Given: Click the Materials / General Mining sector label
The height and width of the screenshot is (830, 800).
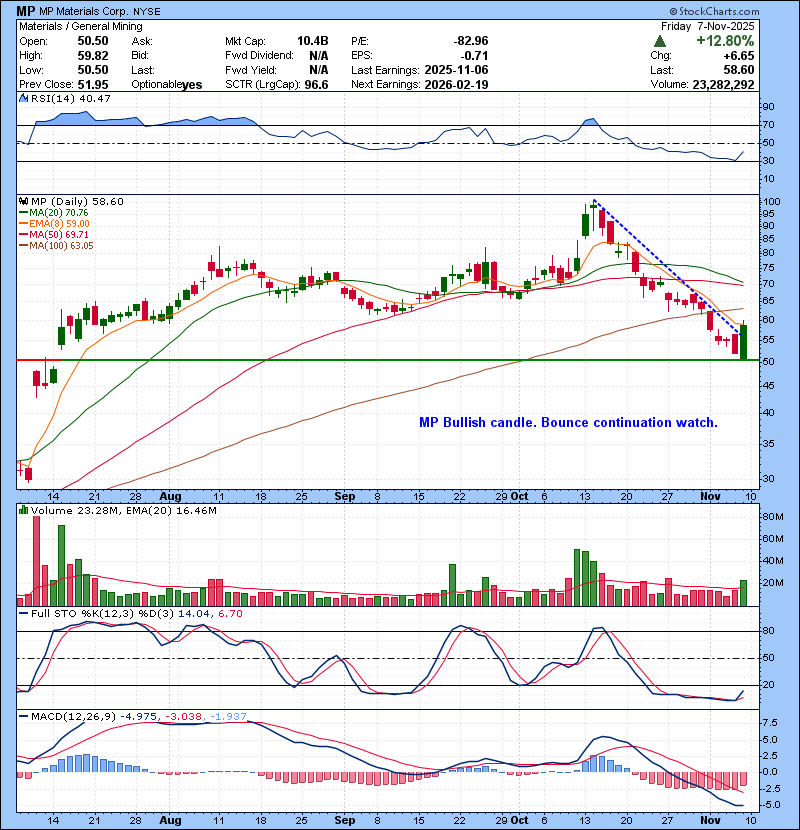Looking at the screenshot, I should [x=81, y=26].
